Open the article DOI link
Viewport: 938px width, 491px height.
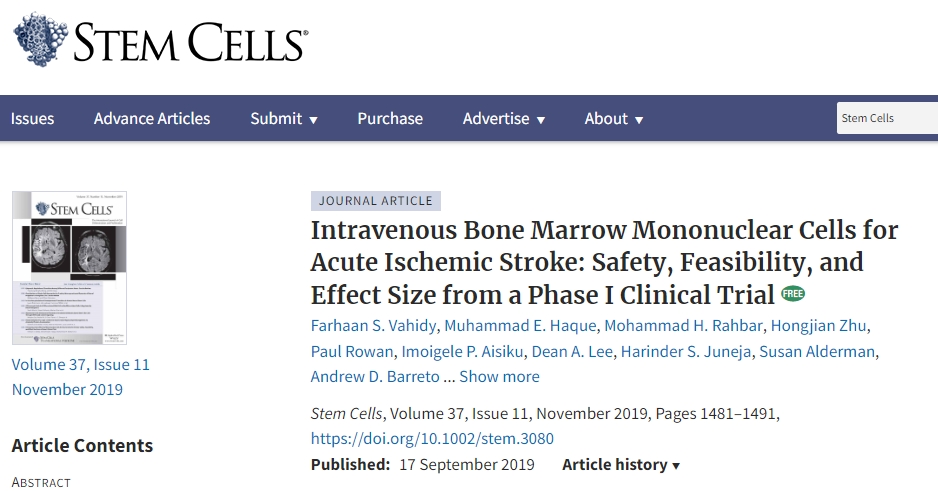point(432,438)
